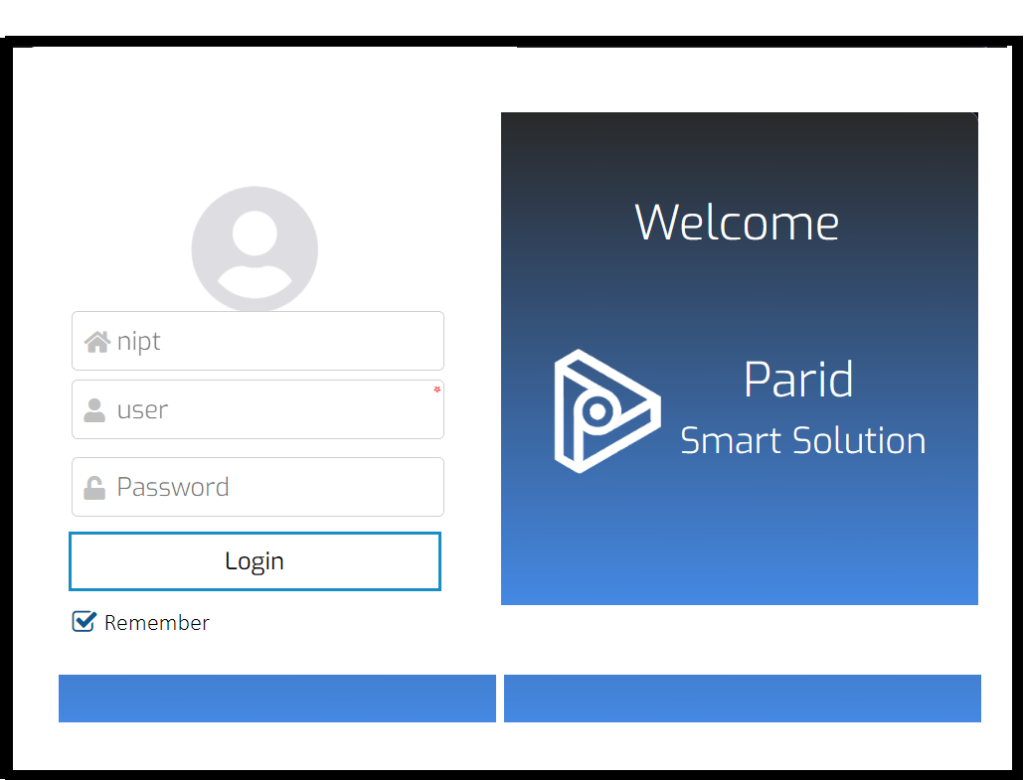Click the left blue footer bar
This screenshot has width=1024, height=780.
277,698
